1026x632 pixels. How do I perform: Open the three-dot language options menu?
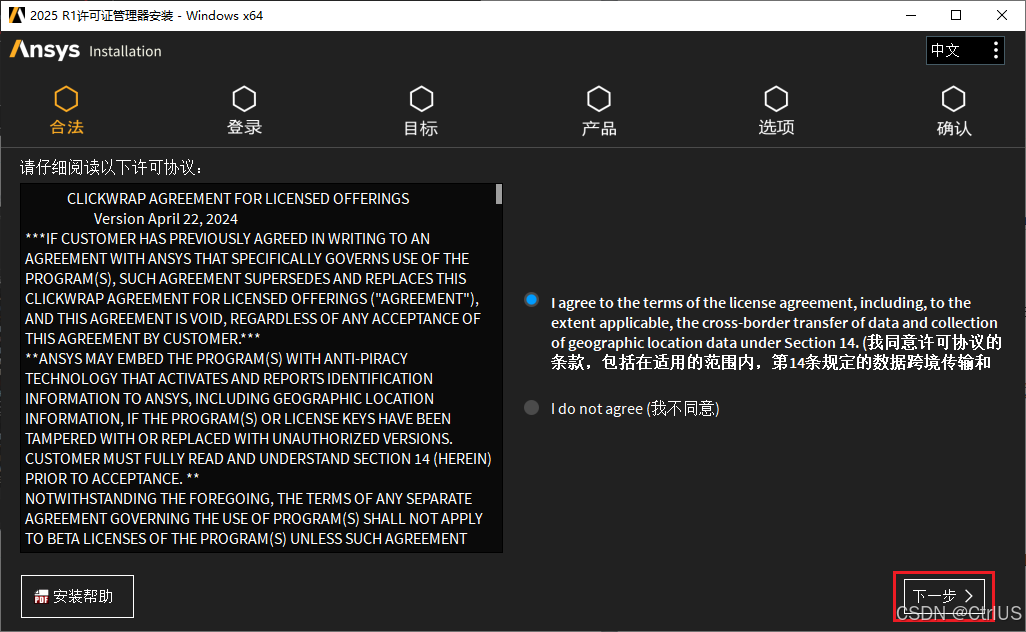click(x=995, y=50)
